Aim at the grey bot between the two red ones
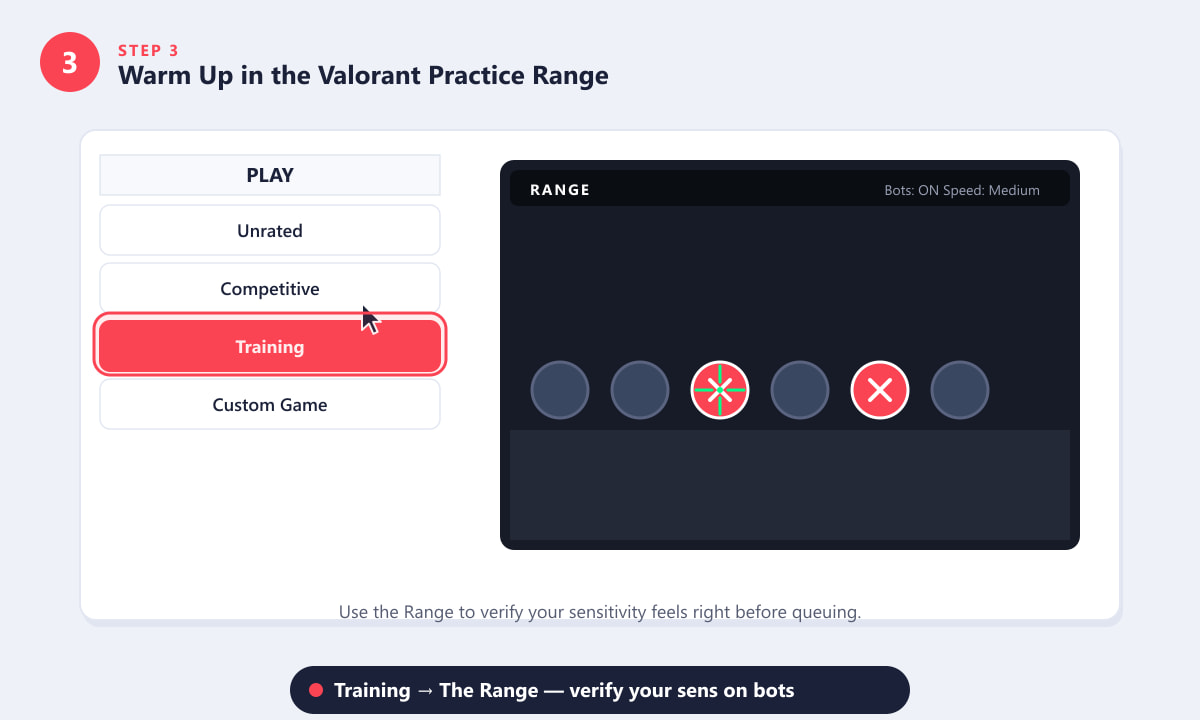 click(x=800, y=390)
